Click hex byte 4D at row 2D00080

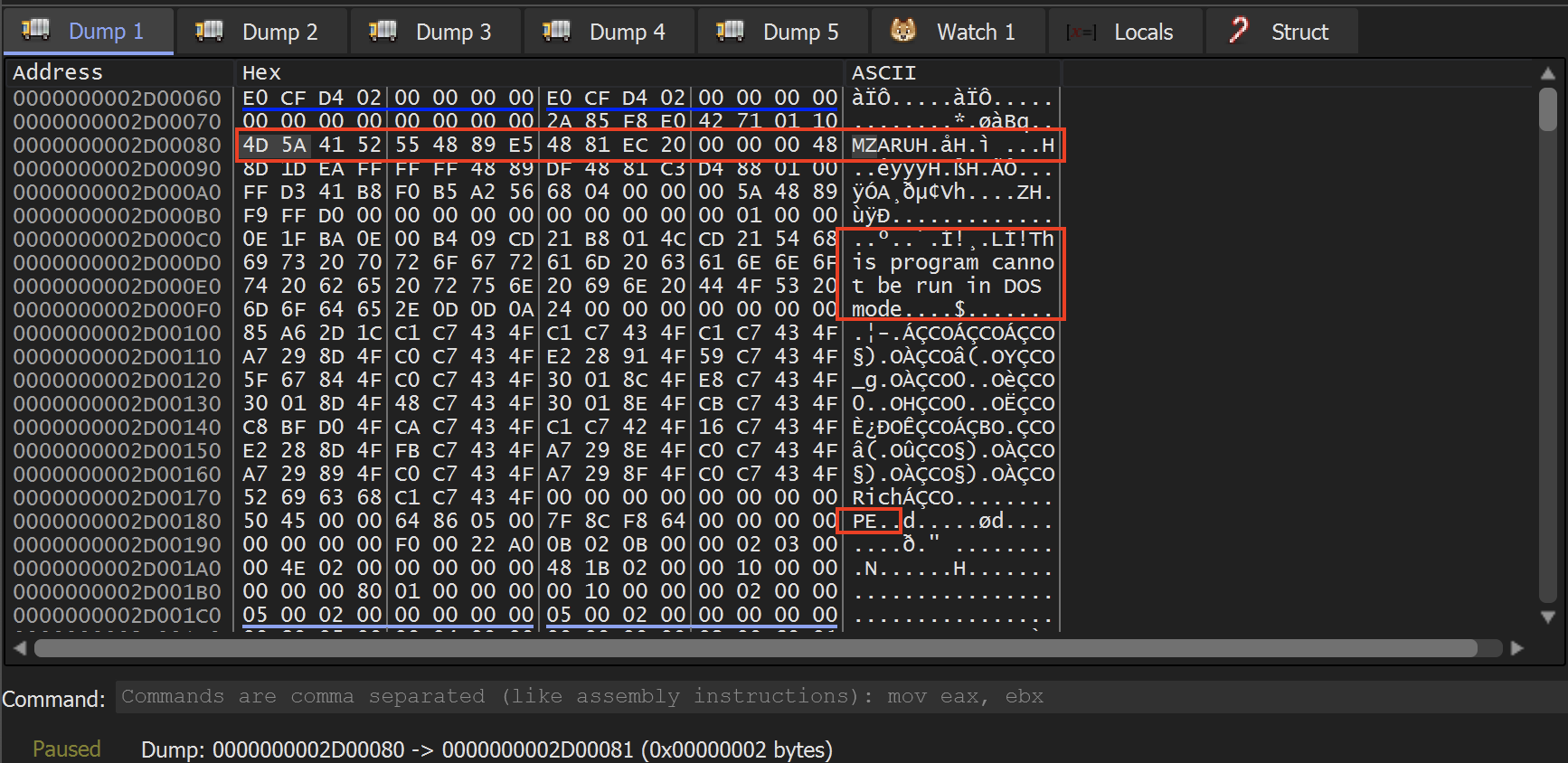pyautogui.click(x=255, y=145)
